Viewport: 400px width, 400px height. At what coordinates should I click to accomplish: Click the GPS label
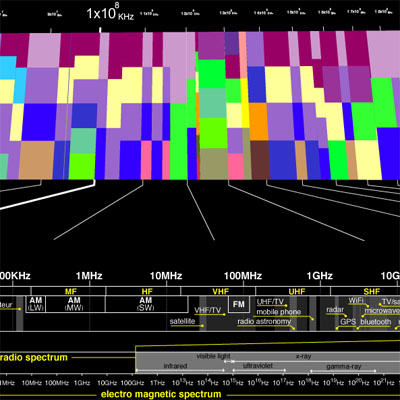(x=348, y=322)
